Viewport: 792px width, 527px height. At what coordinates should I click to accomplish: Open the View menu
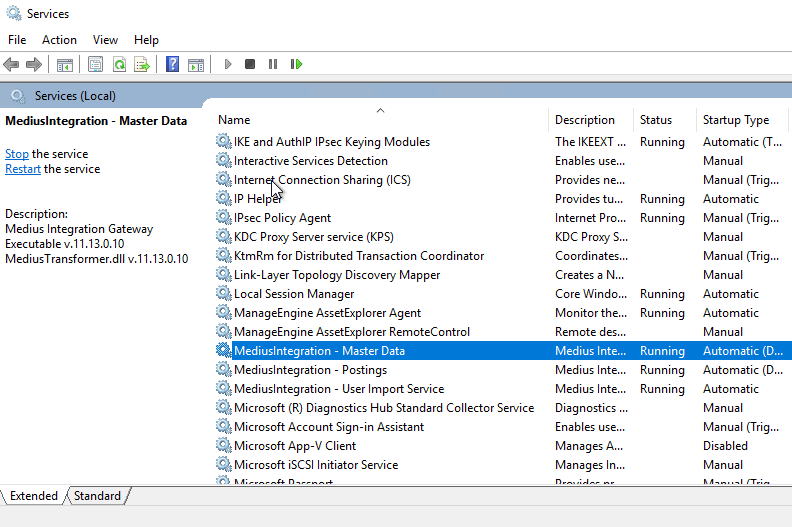tap(105, 39)
